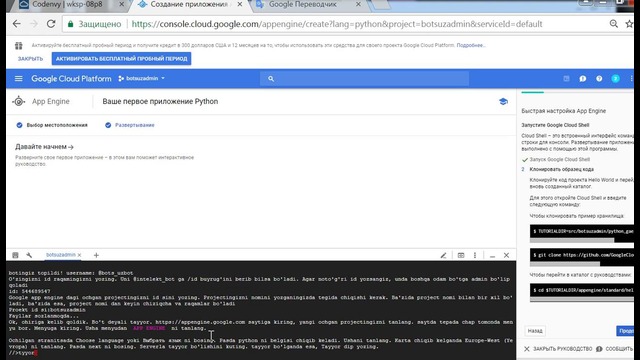The height and width of the screenshot is (360, 640).
Task: Minimize the Cloud Shell panel
Action: click(x=492, y=256)
